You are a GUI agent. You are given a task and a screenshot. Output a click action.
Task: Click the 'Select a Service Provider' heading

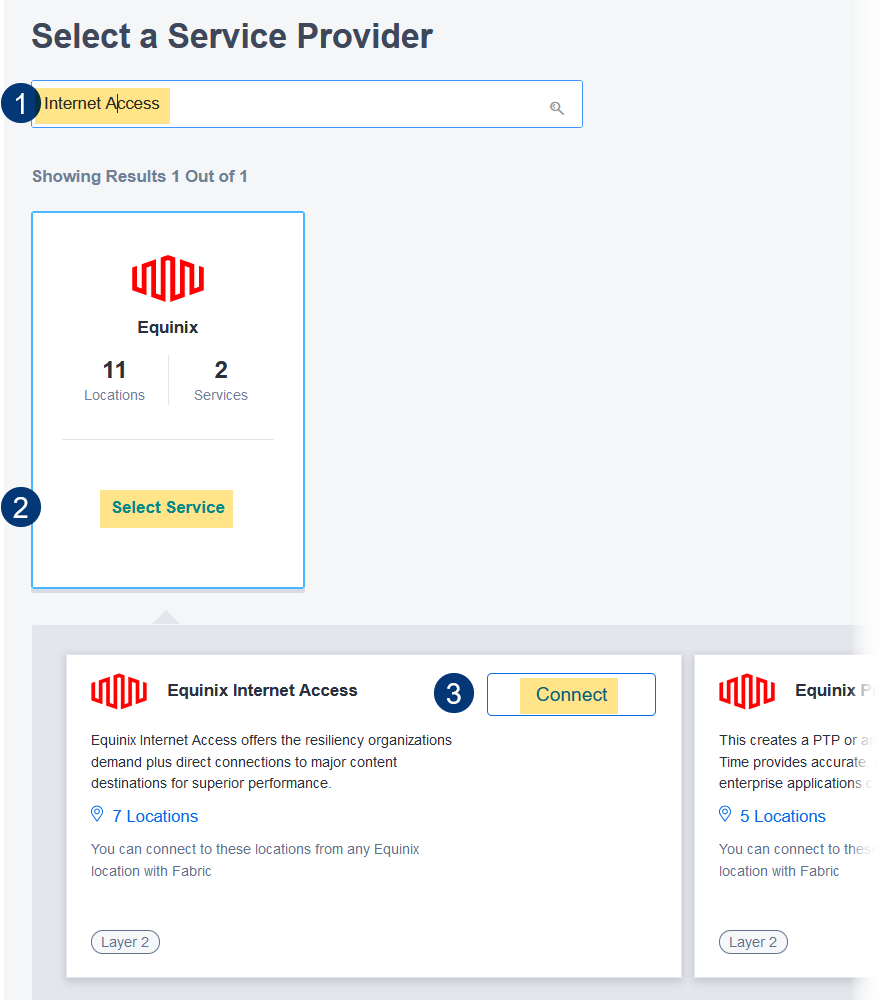[232, 36]
